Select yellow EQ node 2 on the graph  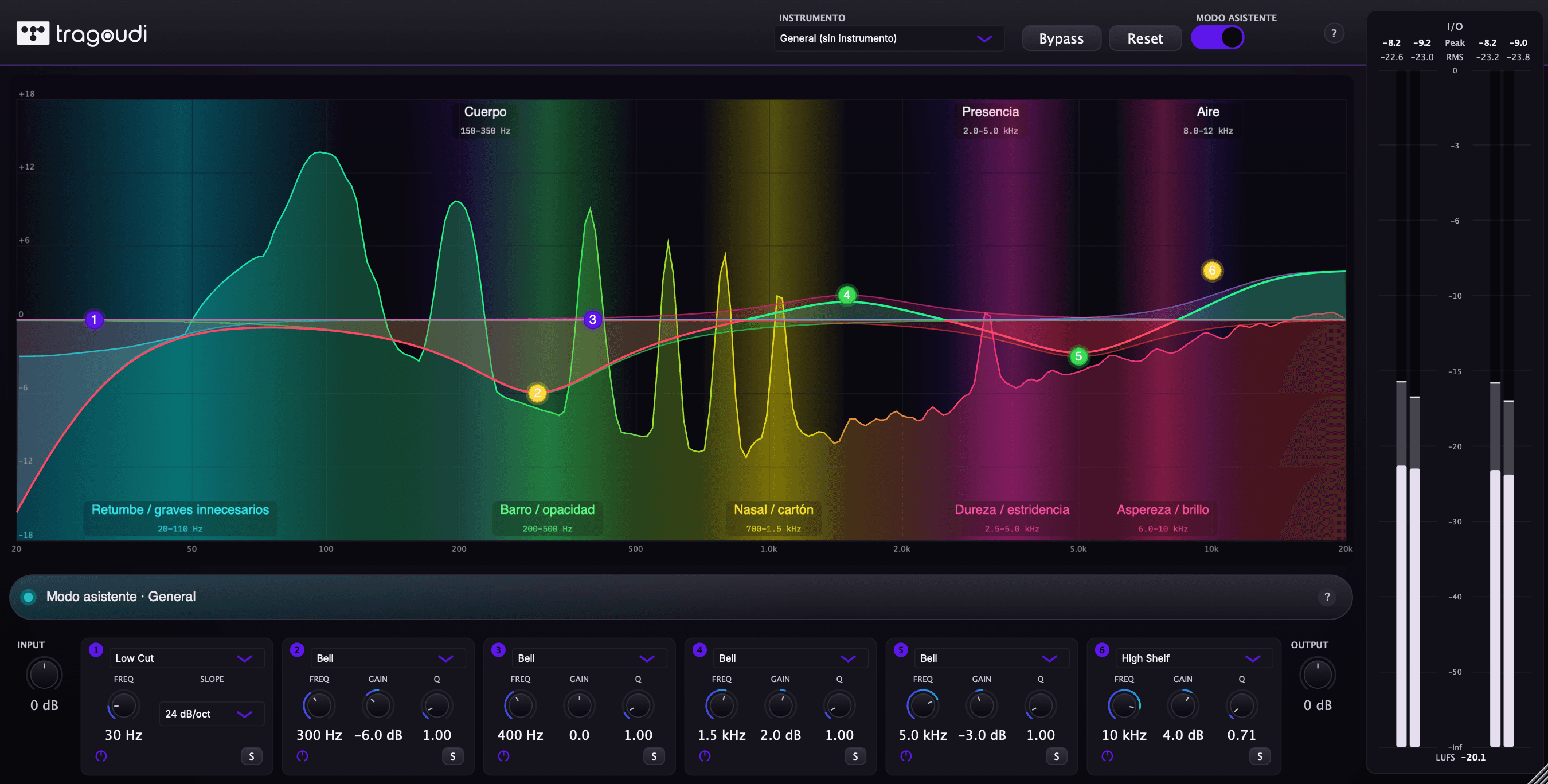click(x=537, y=393)
